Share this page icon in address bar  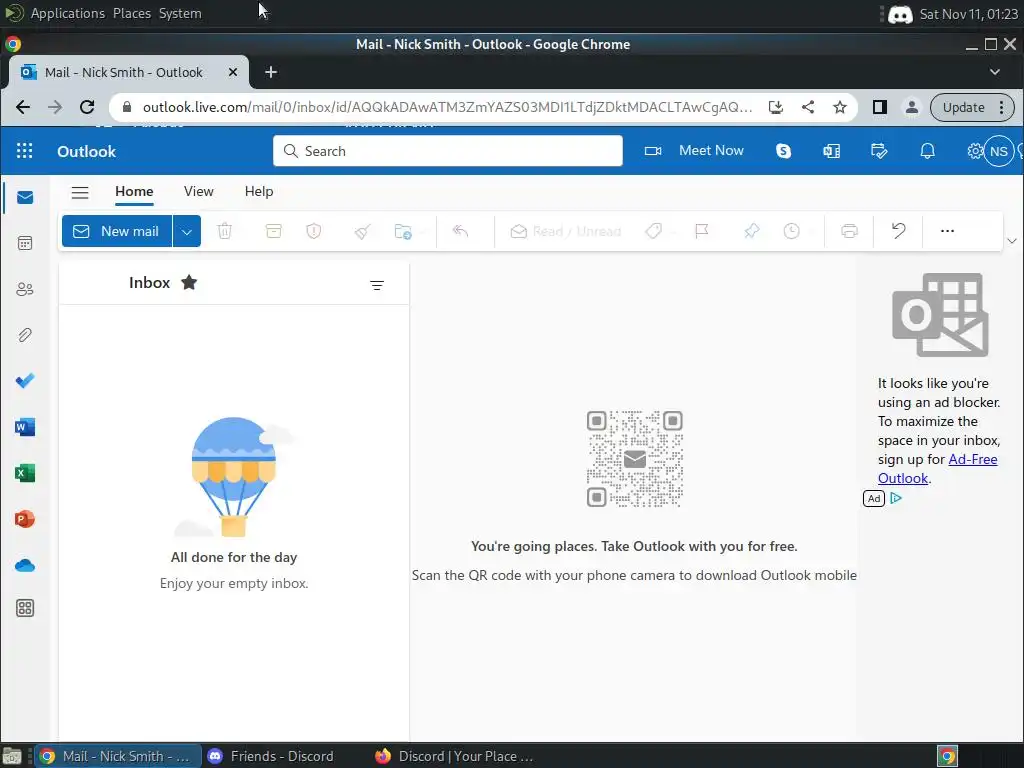[808, 107]
